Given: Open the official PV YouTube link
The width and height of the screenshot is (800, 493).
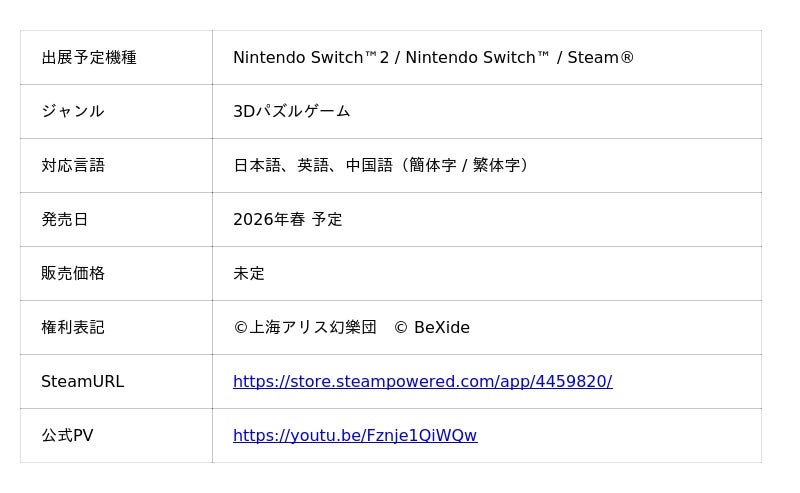Looking at the screenshot, I should pos(355,435).
